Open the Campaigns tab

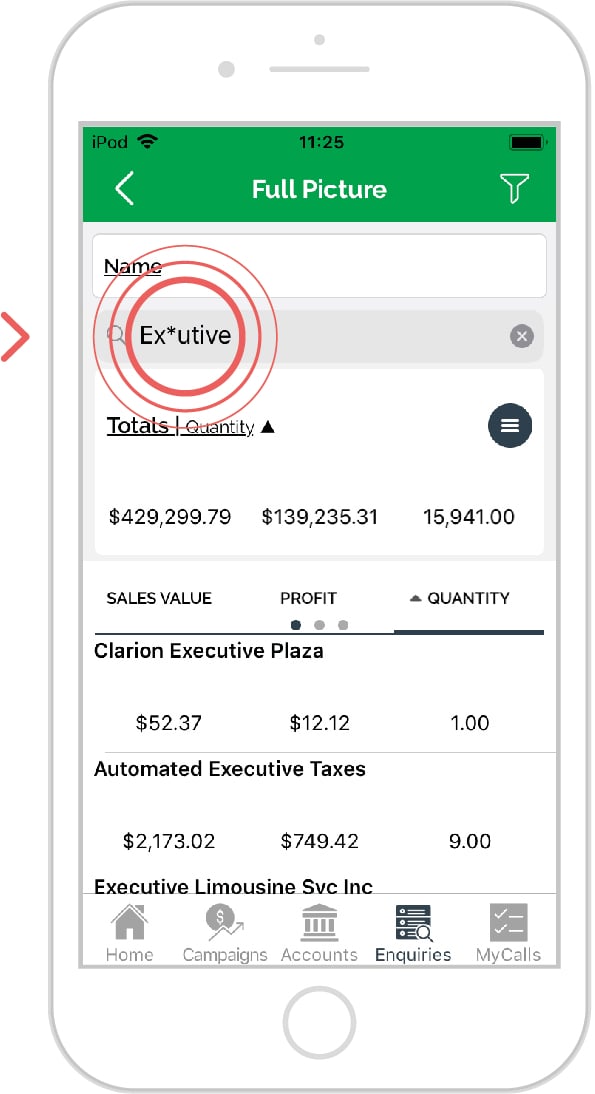(225, 933)
